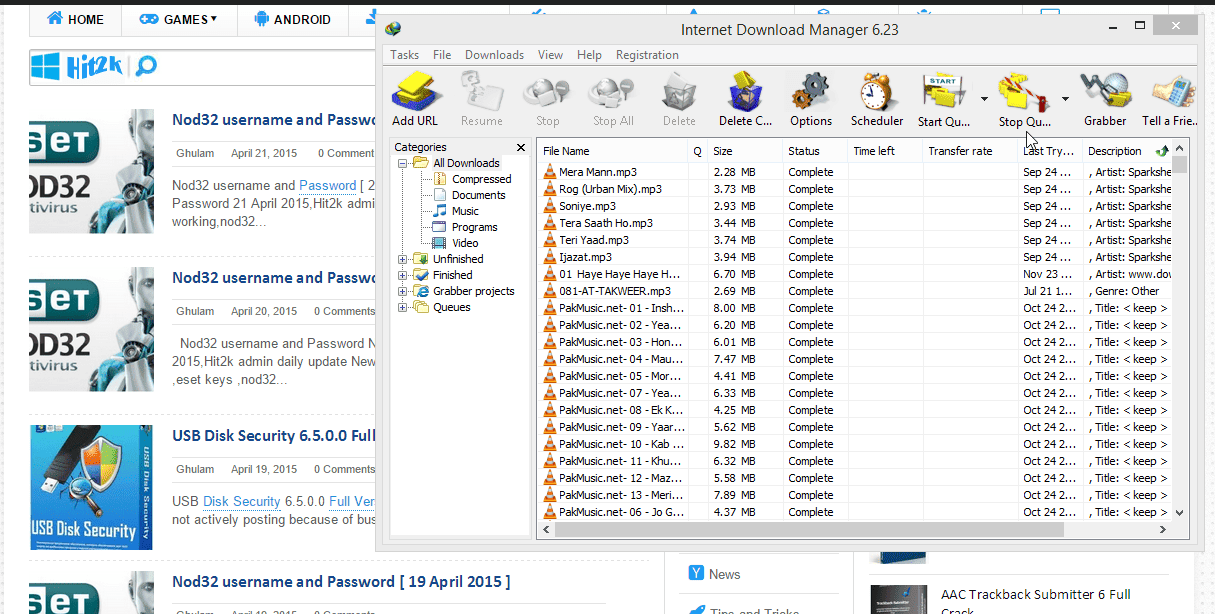Select the file Tera Saath Ho.mp3
Viewport: 1215px width, 614px height.
[606, 223]
